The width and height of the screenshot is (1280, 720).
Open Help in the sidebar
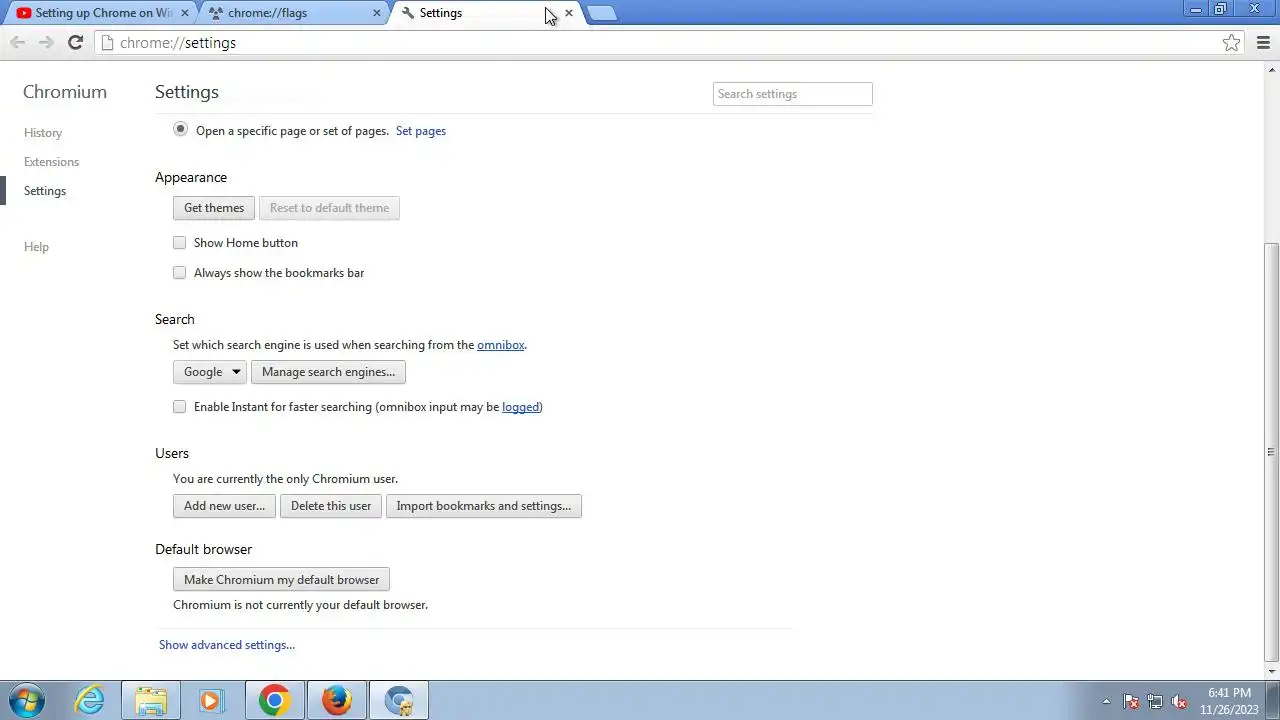point(36,246)
